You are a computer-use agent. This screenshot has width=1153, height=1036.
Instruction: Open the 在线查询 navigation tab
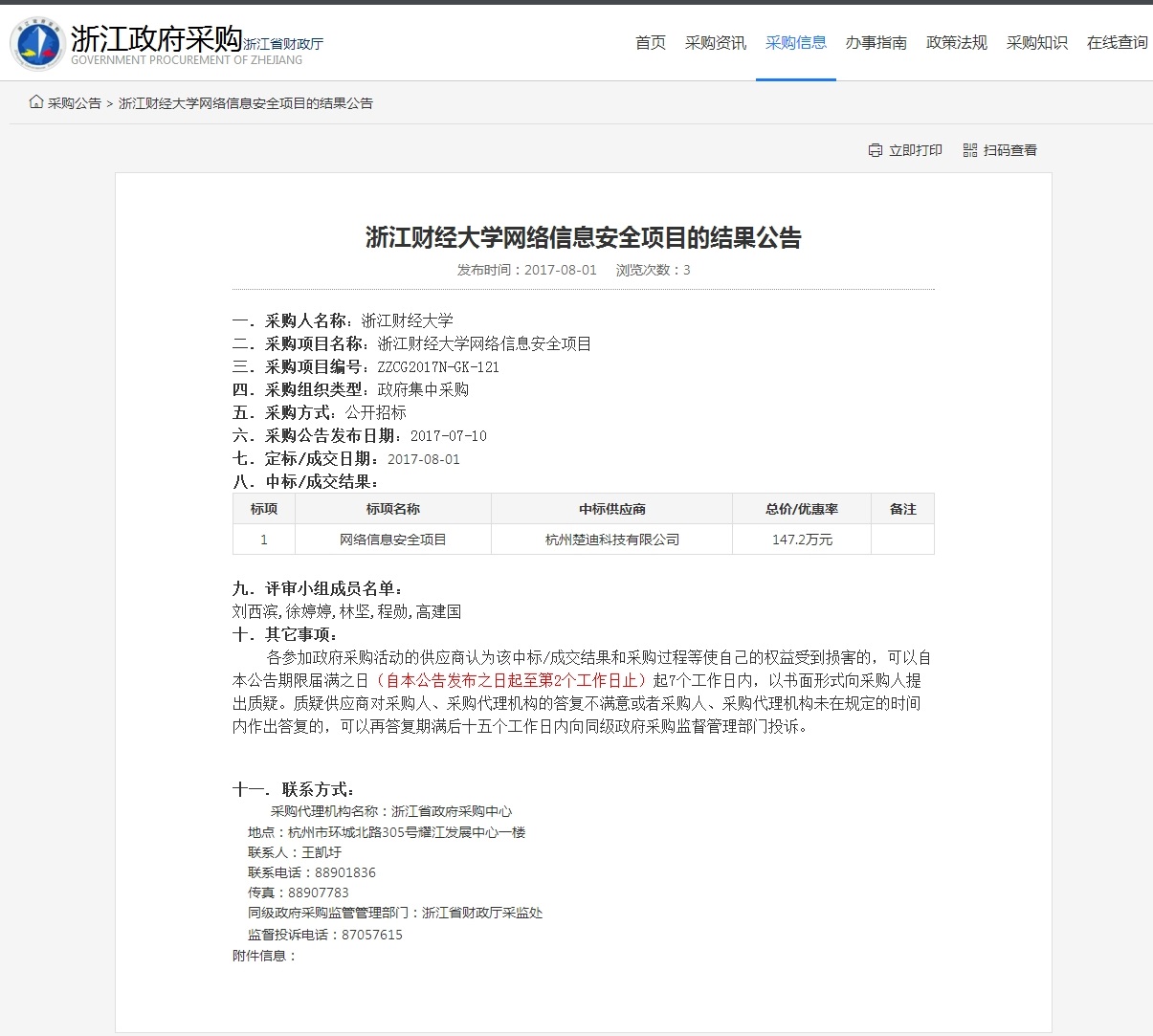tap(1118, 42)
